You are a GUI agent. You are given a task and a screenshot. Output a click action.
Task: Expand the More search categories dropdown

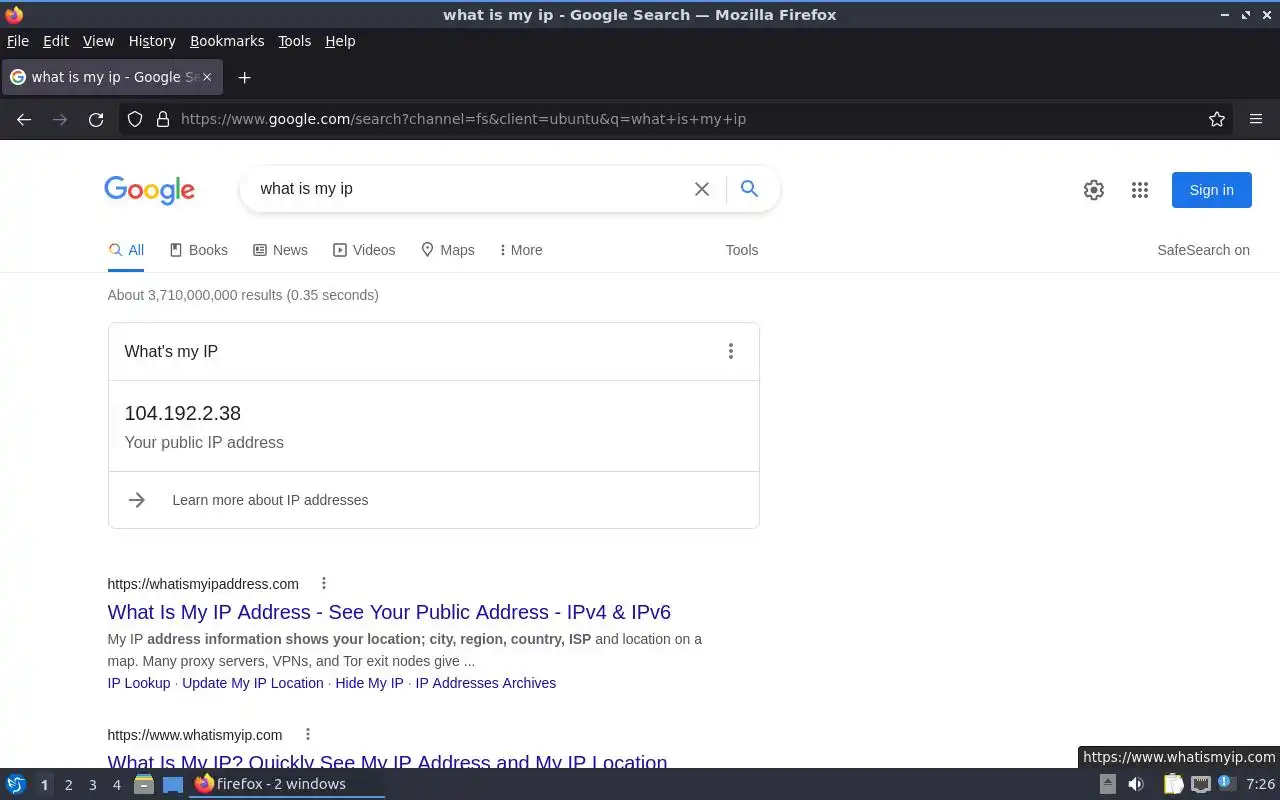pyautogui.click(x=521, y=250)
